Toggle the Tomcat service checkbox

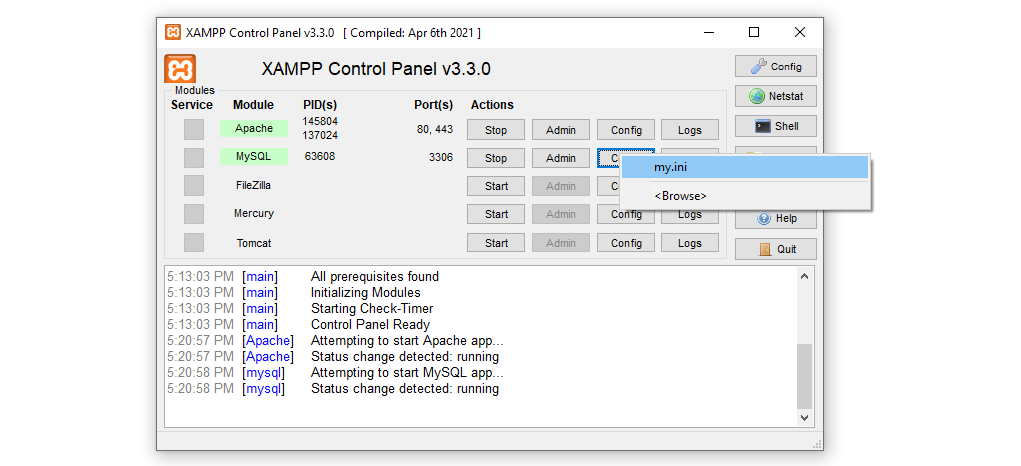(193, 243)
